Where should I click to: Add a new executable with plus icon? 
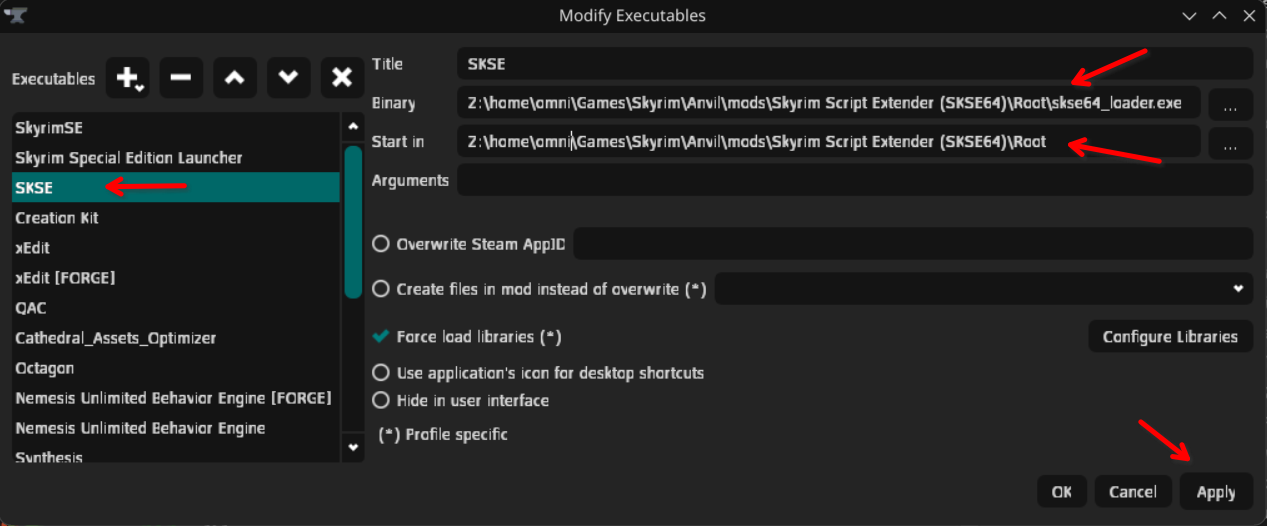tap(129, 78)
